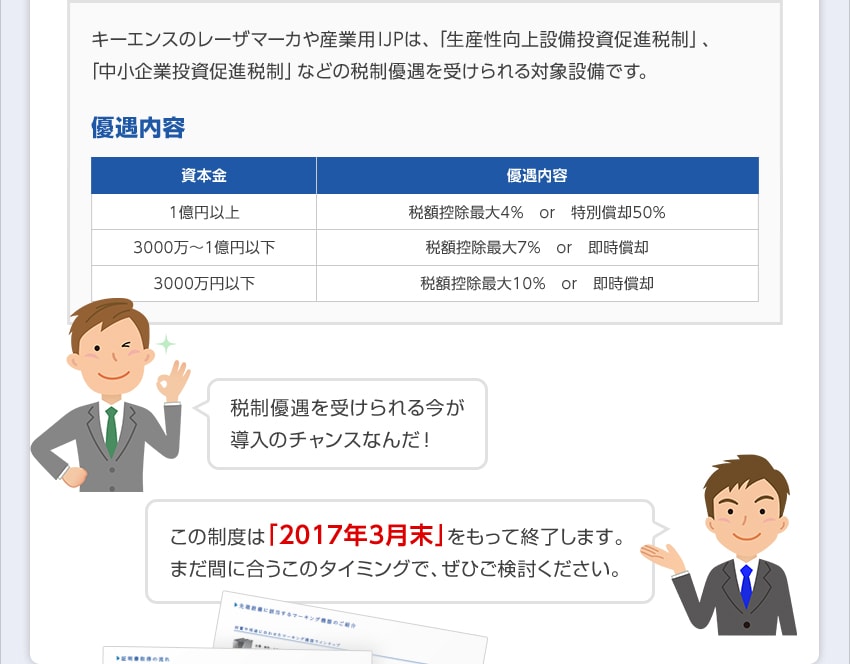This screenshot has width=850, height=664.
Task: Click the 税額控除最大7% or 即時償却 cell
Action: point(537,248)
